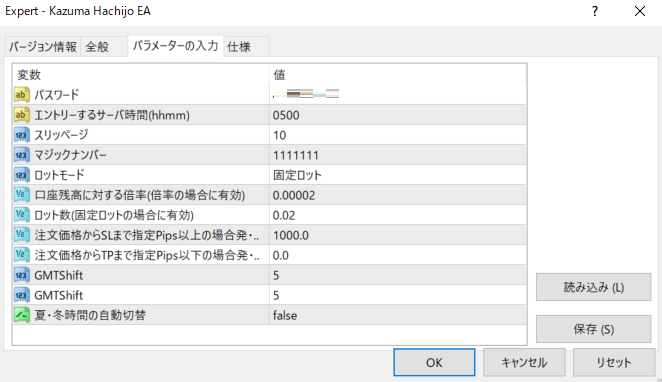Select the パスワード variable name
This screenshot has width=662, height=382.
pos(57,95)
